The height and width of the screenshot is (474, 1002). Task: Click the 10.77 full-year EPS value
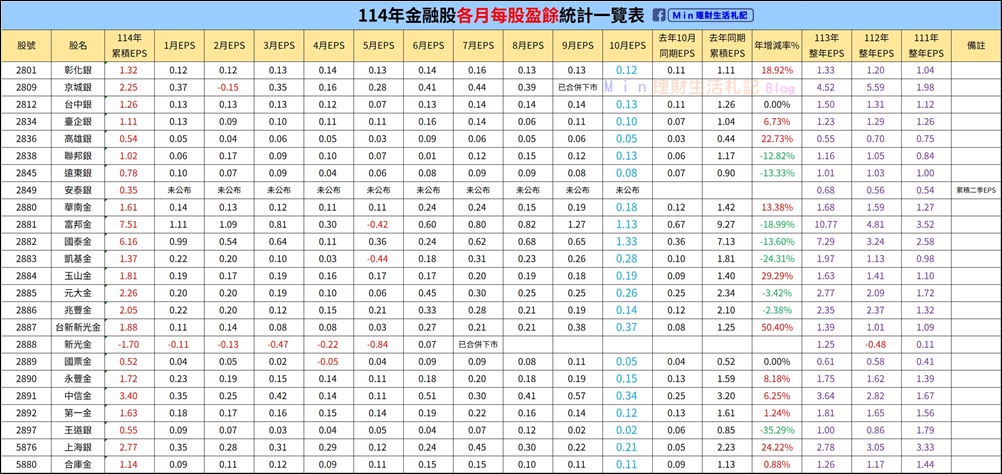point(826,224)
